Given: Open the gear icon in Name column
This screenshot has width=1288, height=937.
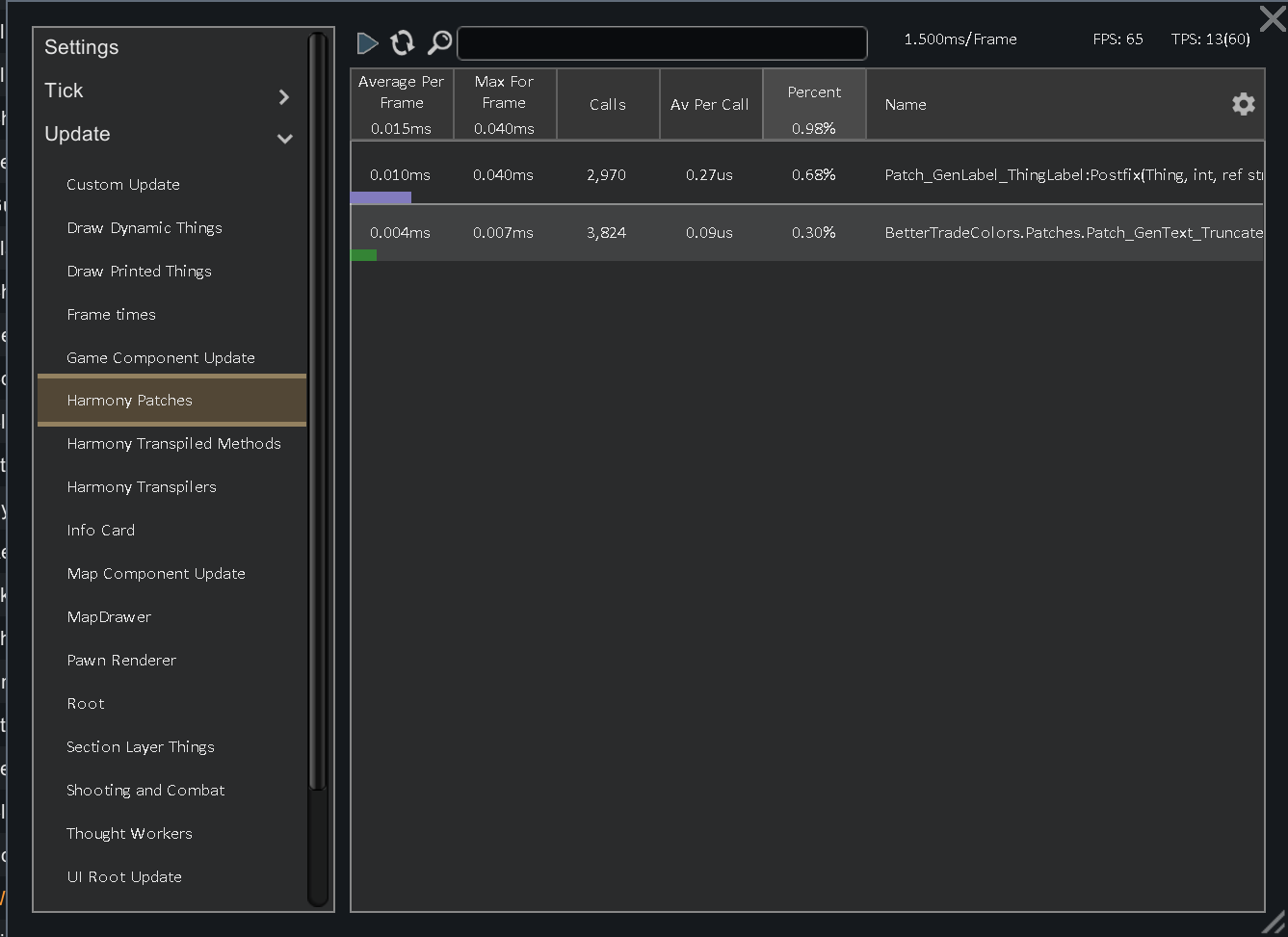Looking at the screenshot, I should [x=1244, y=104].
